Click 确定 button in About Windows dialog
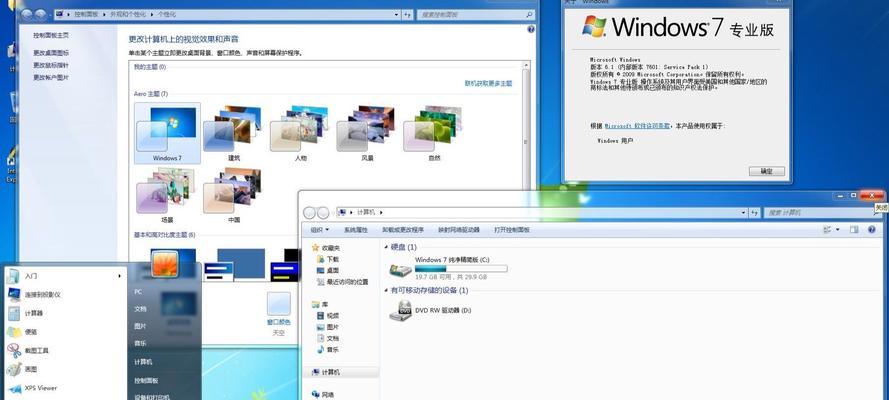Screen dimensions: 889x400 point(767,171)
